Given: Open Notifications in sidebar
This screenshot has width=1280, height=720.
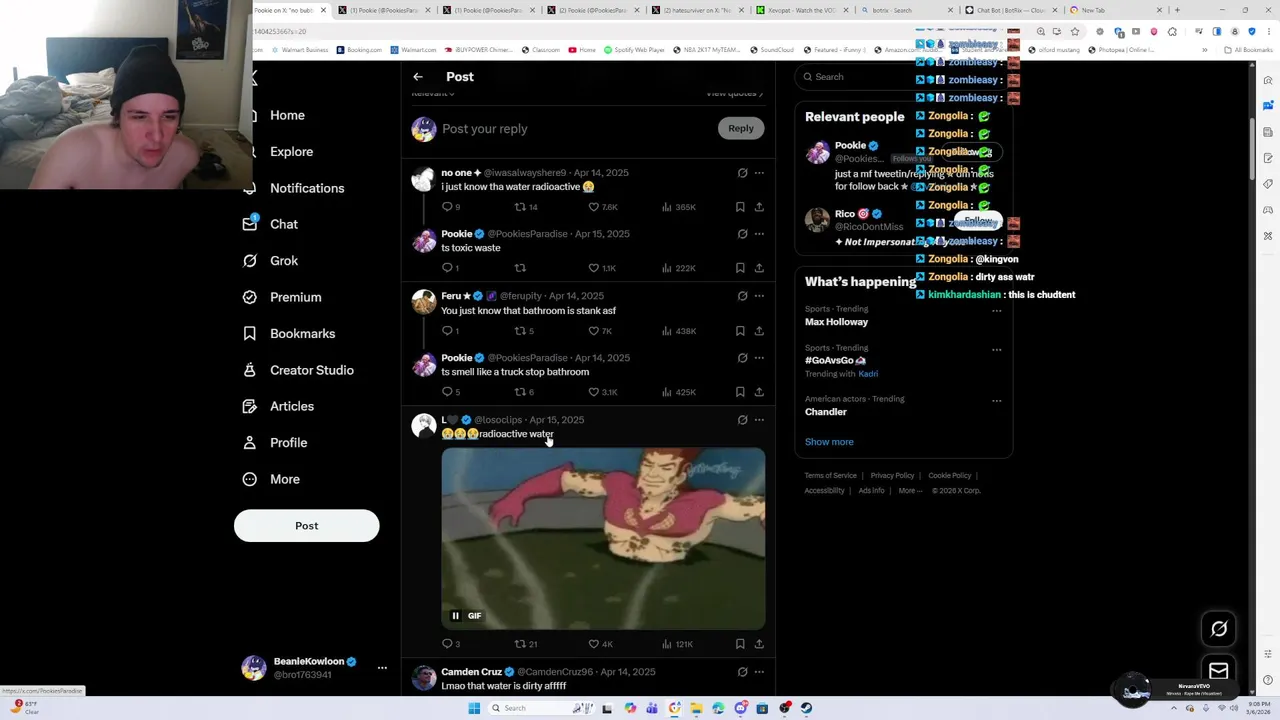Looking at the screenshot, I should point(294,188).
